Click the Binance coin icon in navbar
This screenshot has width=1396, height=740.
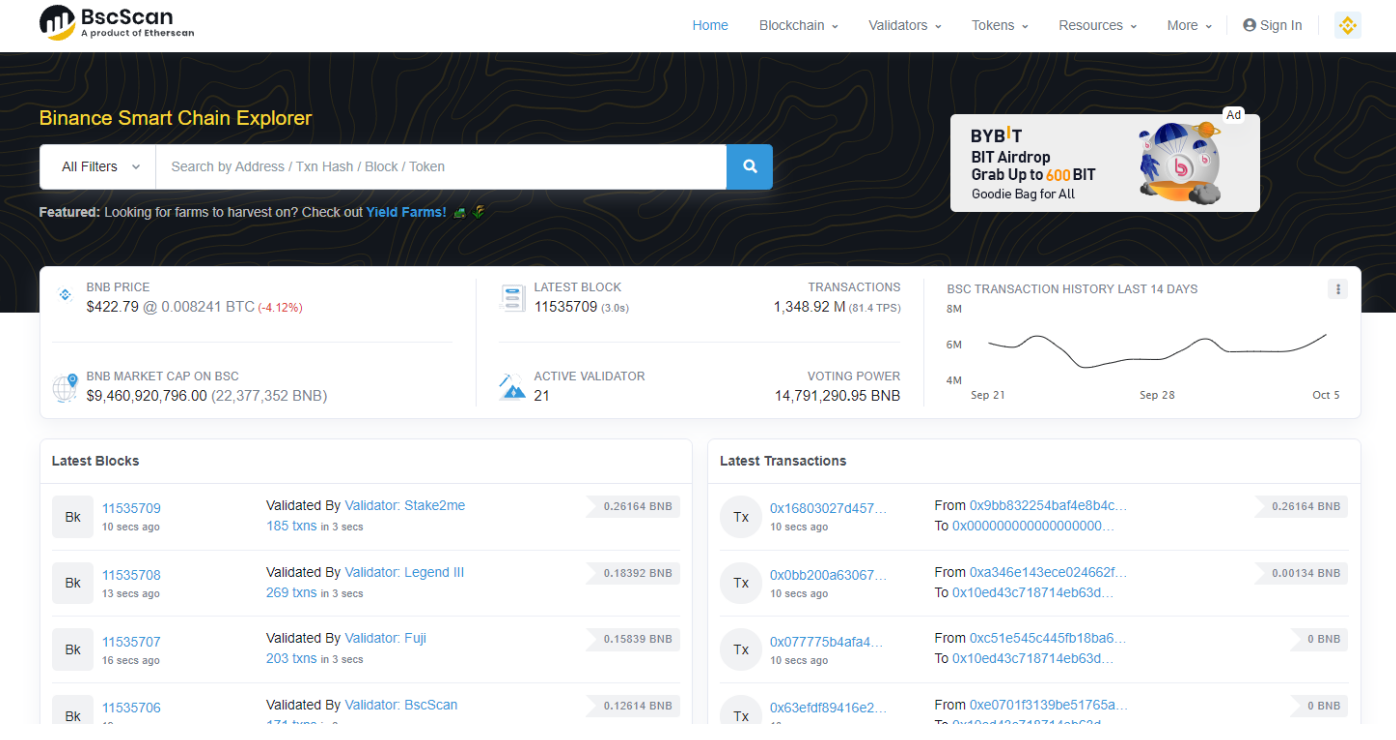pos(1347,26)
